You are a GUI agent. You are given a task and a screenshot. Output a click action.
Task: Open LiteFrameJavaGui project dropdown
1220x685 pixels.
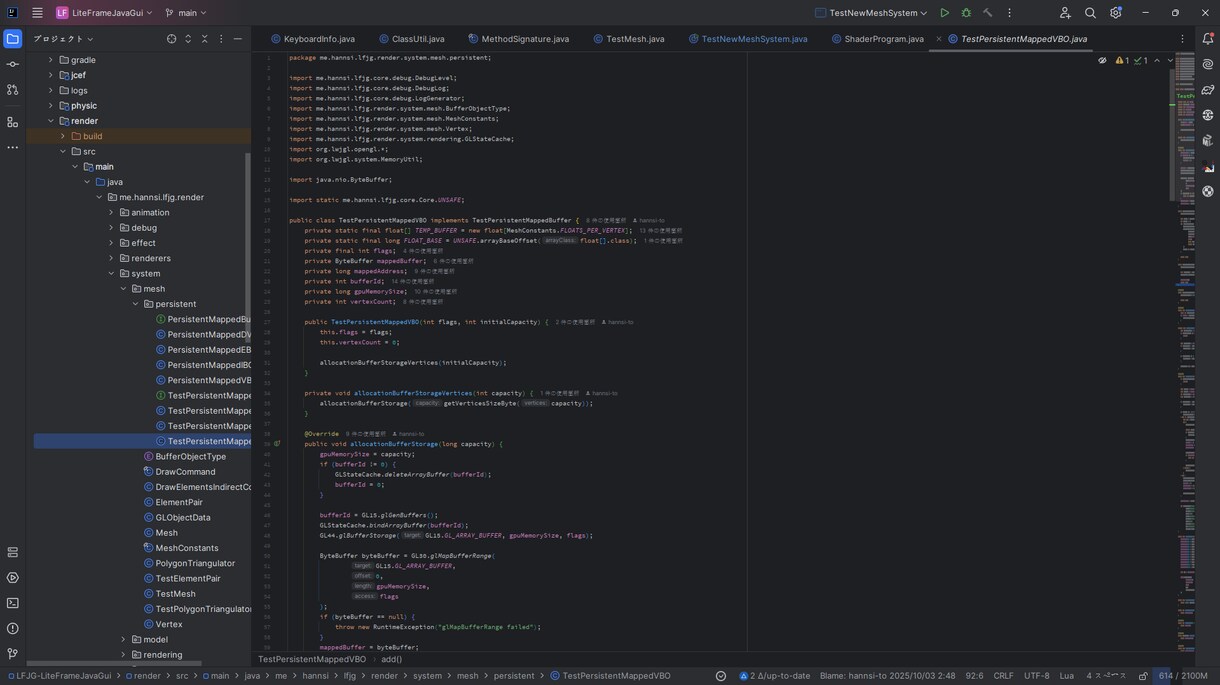pos(104,13)
